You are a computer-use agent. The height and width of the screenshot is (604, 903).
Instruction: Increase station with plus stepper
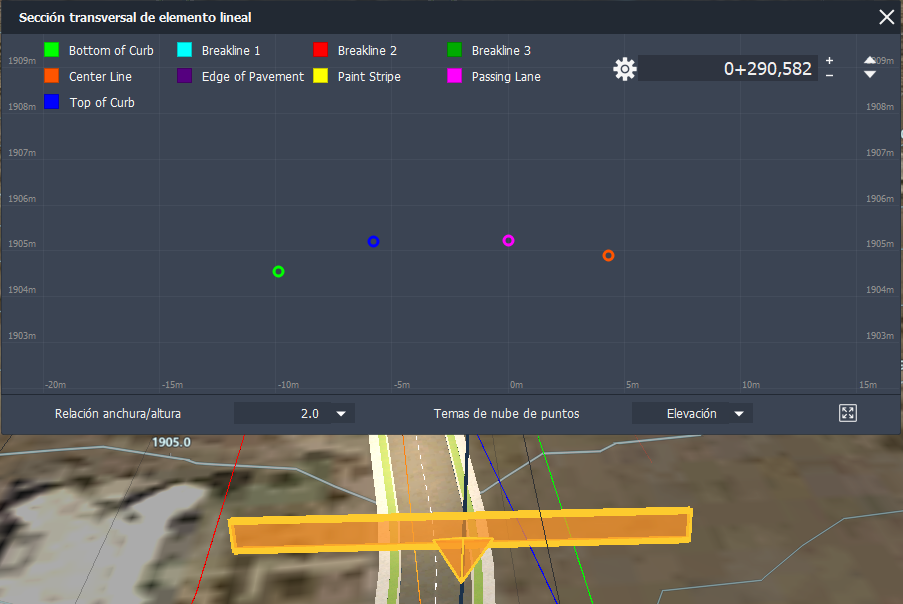[829, 60]
